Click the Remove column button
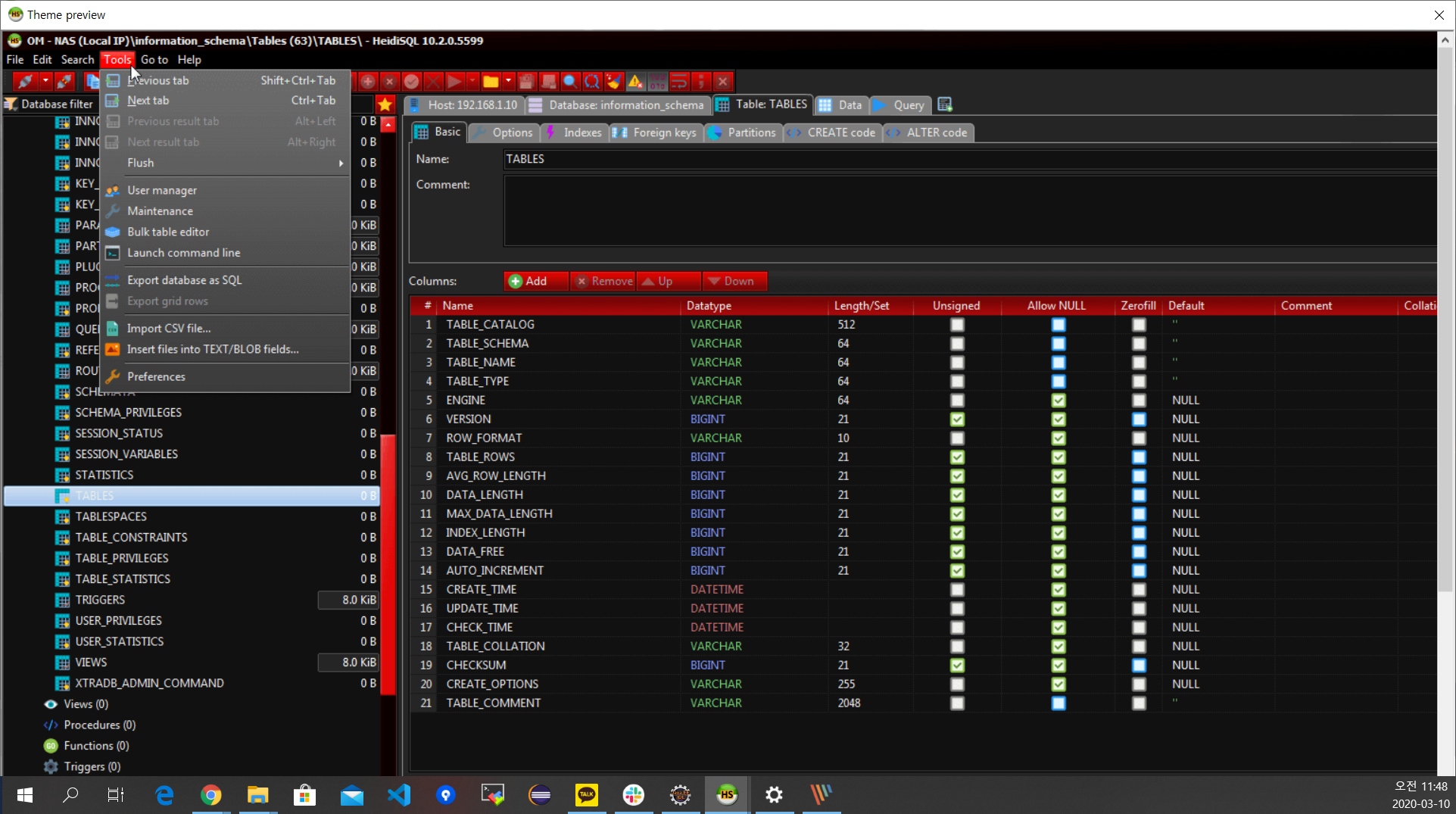The height and width of the screenshot is (814, 1456). tap(603, 281)
